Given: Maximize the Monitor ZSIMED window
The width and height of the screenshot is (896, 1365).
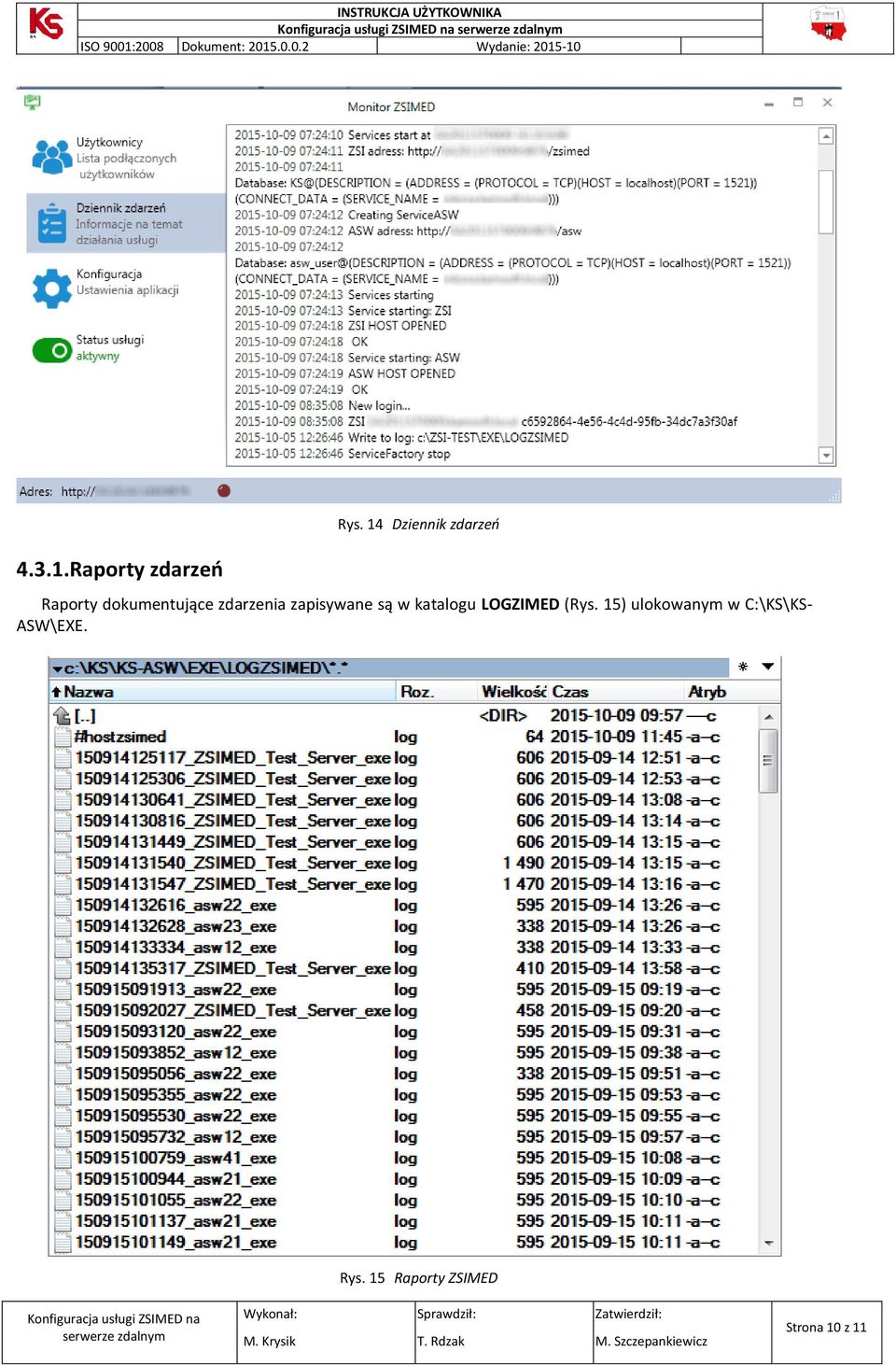Looking at the screenshot, I should [x=798, y=102].
